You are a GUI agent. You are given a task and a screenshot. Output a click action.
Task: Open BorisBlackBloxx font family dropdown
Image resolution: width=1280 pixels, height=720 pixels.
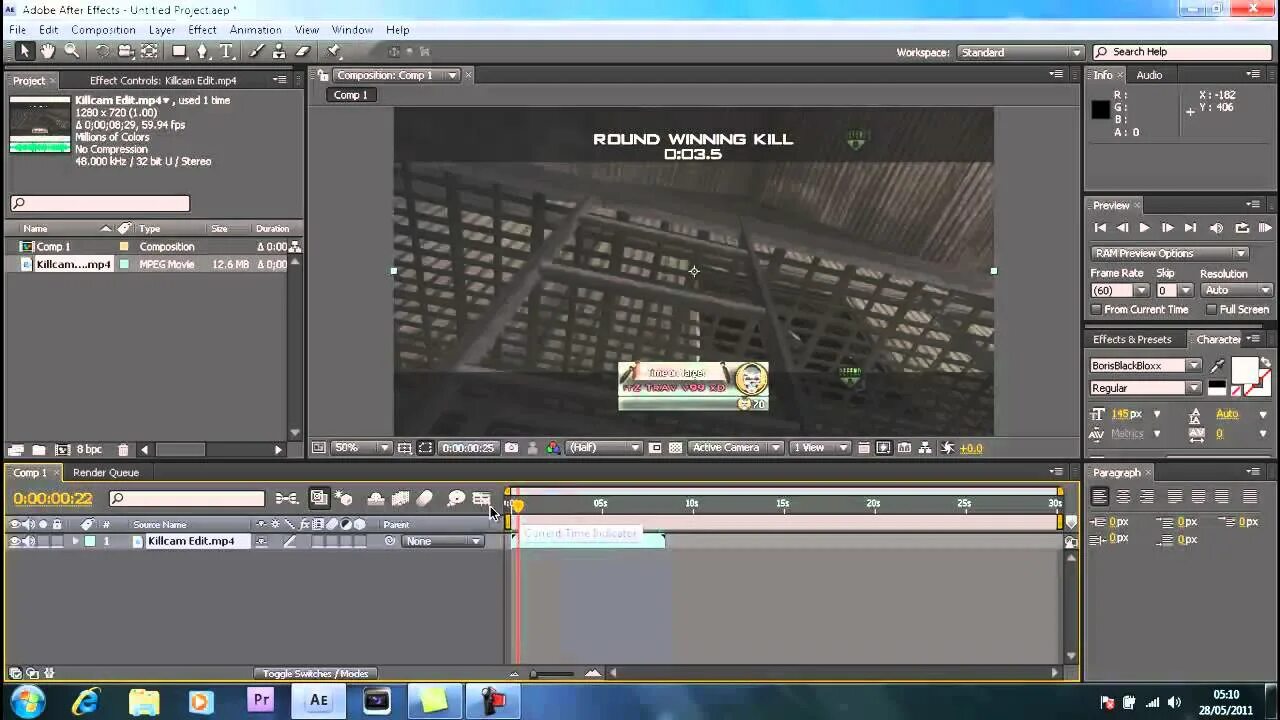(1145, 366)
